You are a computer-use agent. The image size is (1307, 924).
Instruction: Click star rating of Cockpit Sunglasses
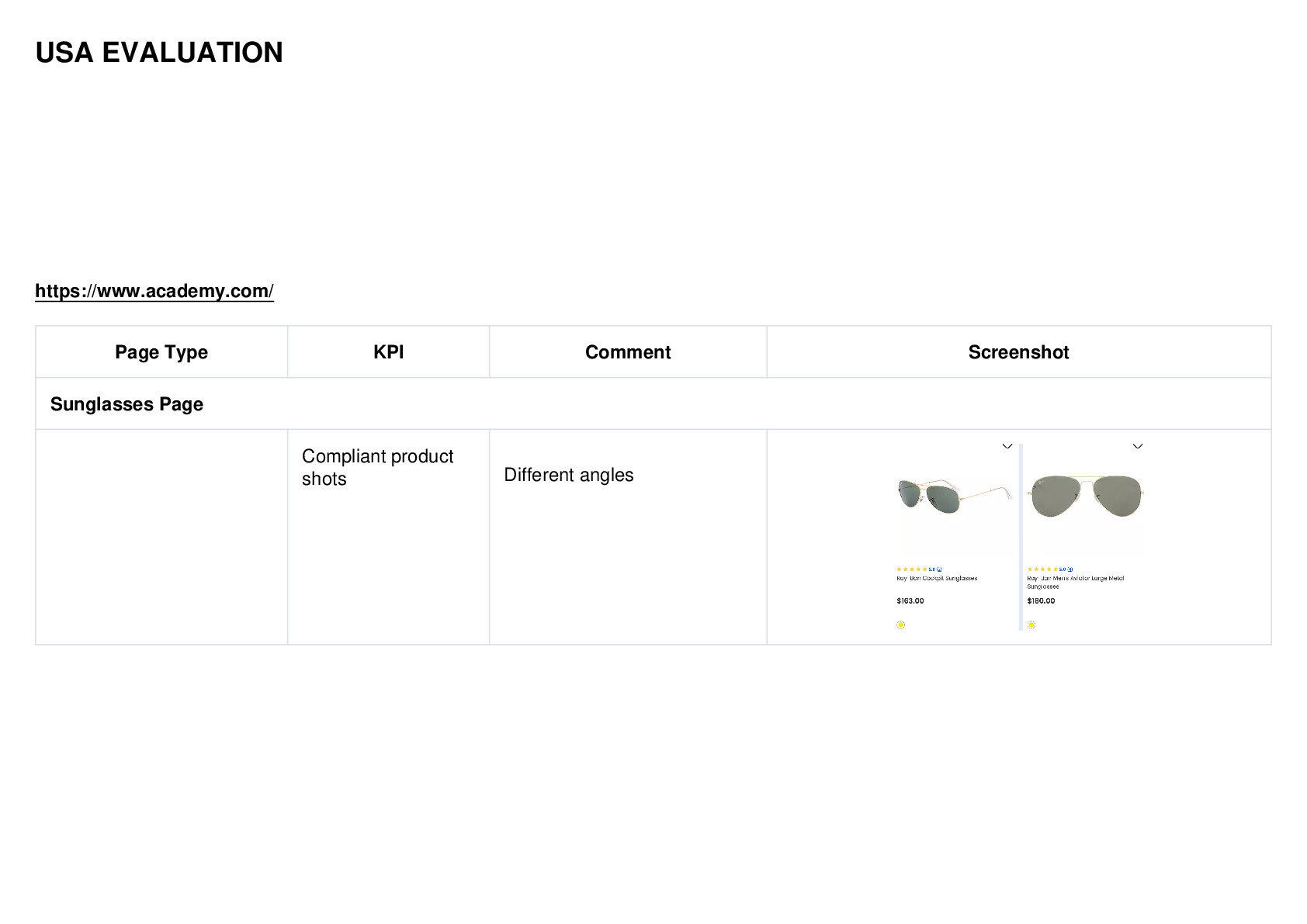(912, 569)
